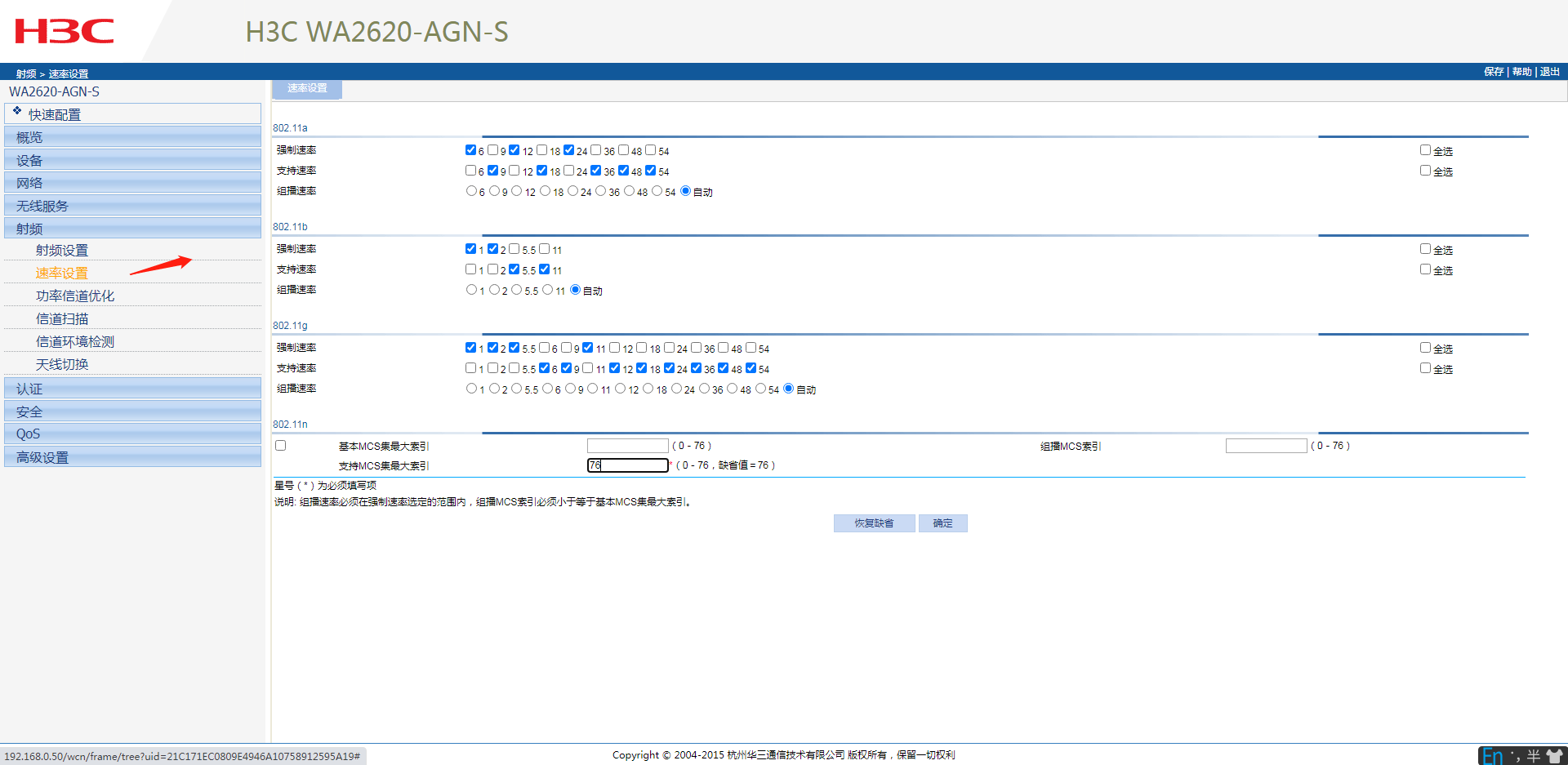This screenshot has height=765, width=1568.
Task: Click the 支持MCS集最大索引 input field
Action: click(627, 465)
